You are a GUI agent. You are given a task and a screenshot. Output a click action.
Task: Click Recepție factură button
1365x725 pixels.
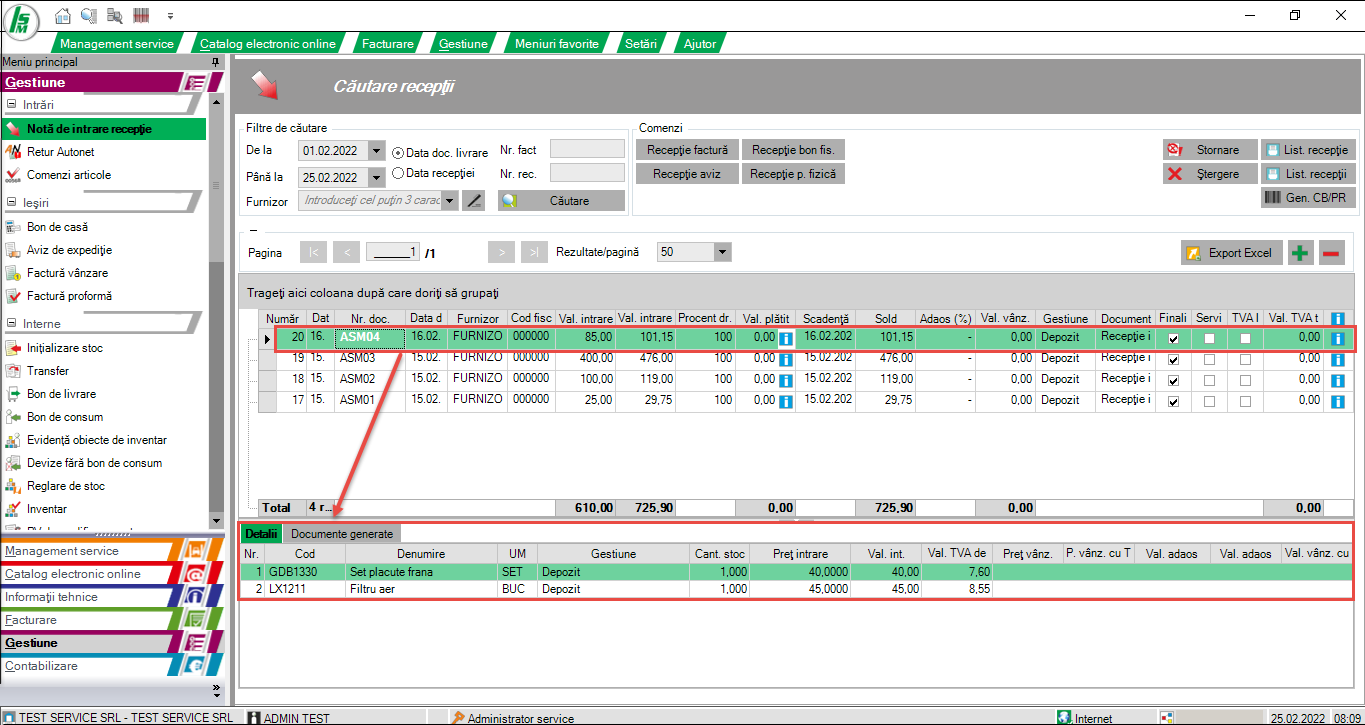click(687, 150)
